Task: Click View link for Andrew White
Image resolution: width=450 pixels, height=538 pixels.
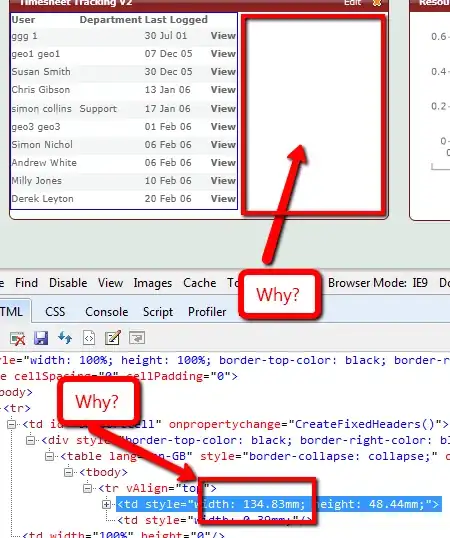Action: (223, 163)
